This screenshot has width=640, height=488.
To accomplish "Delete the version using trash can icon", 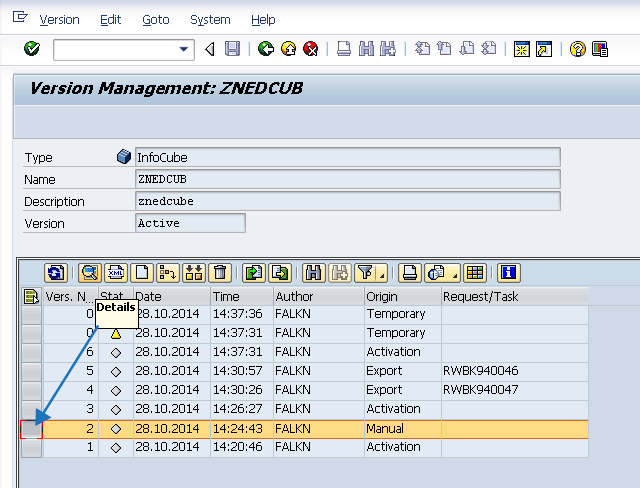I will coord(220,272).
